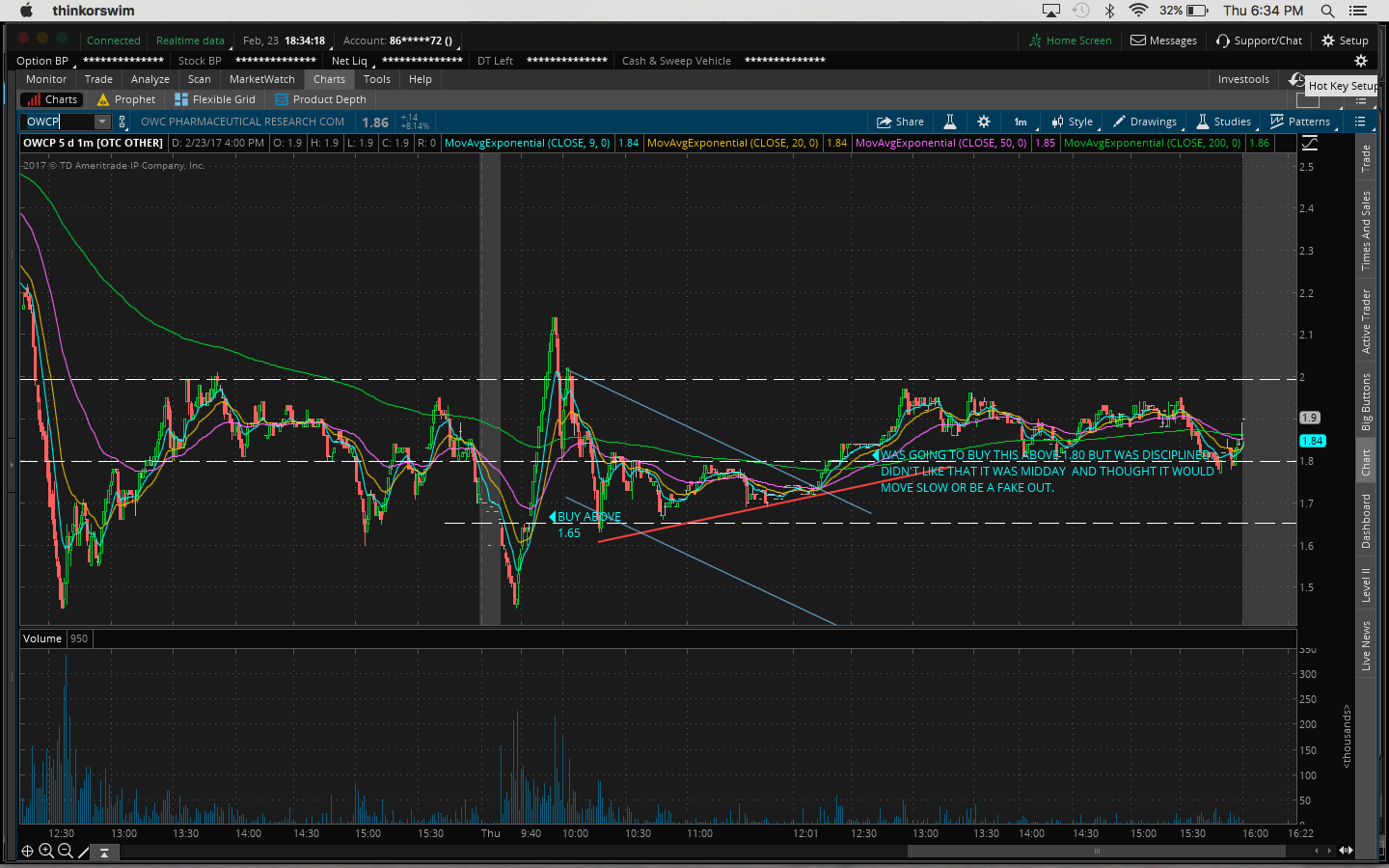The height and width of the screenshot is (868, 1389).
Task: Toggle the Level II side panel
Action: 1366,584
